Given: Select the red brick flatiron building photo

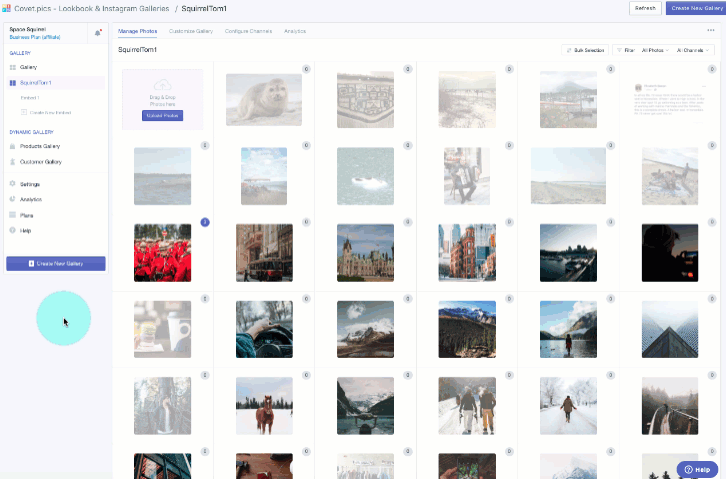Looking at the screenshot, I should (467, 253).
